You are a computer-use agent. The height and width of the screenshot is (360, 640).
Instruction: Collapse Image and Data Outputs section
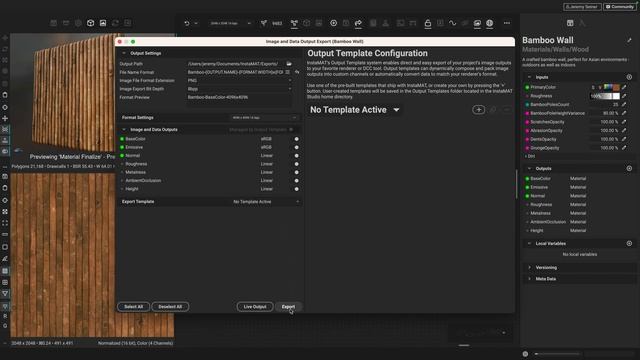124,129
